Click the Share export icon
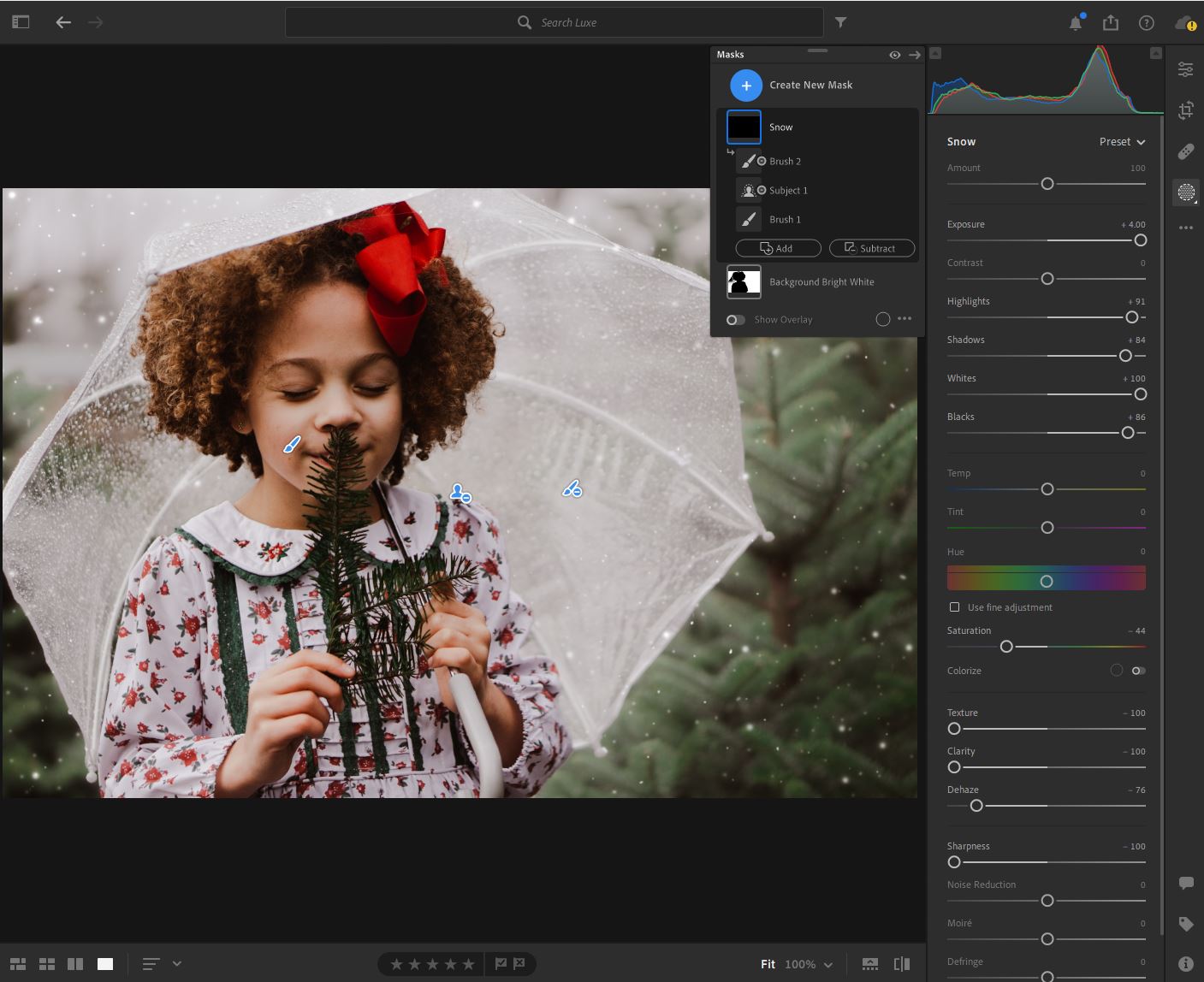1204x982 pixels. [x=1111, y=23]
